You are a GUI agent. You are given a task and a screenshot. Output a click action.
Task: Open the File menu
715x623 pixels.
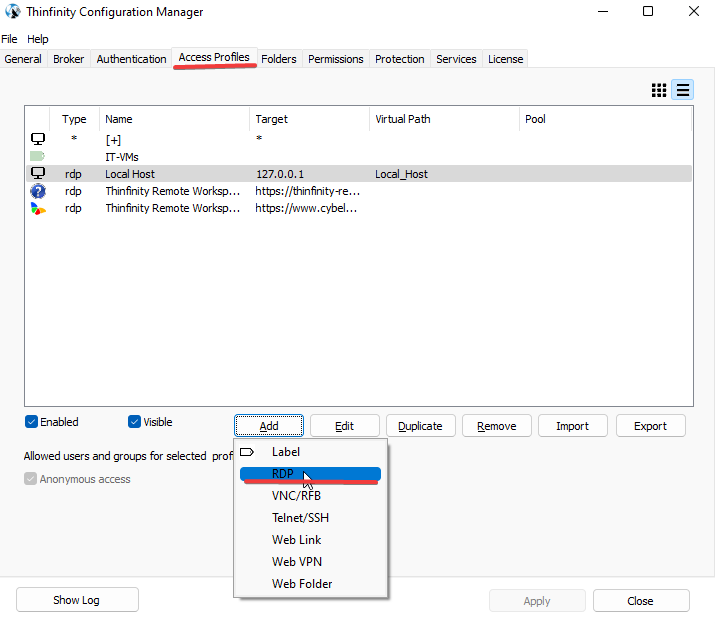point(9,39)
